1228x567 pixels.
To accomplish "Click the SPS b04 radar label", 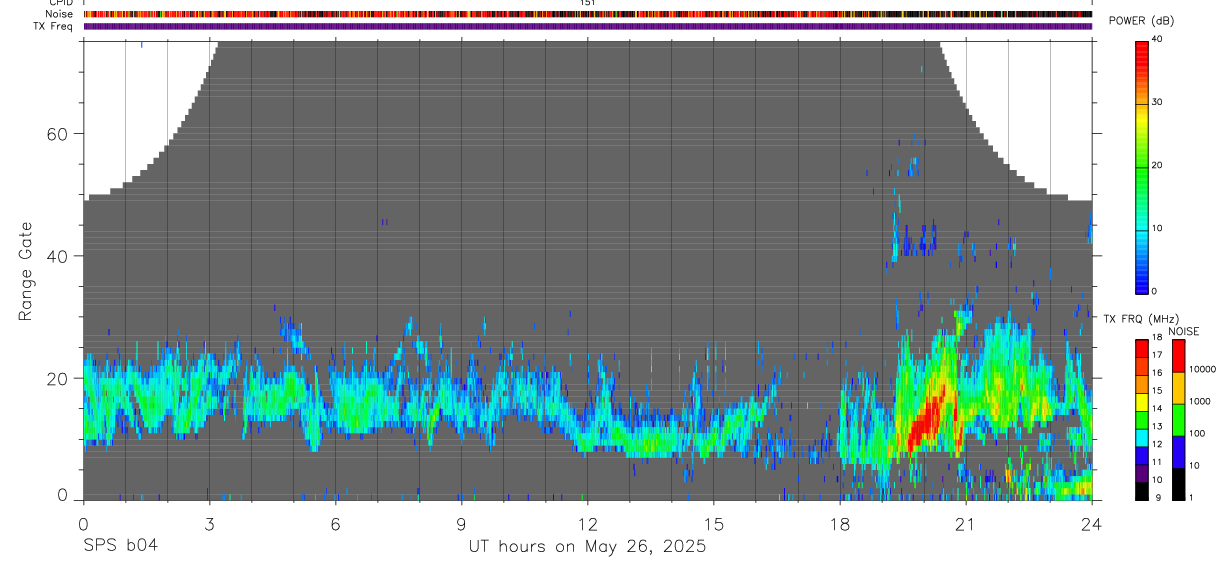I will (x=120, y=546).
